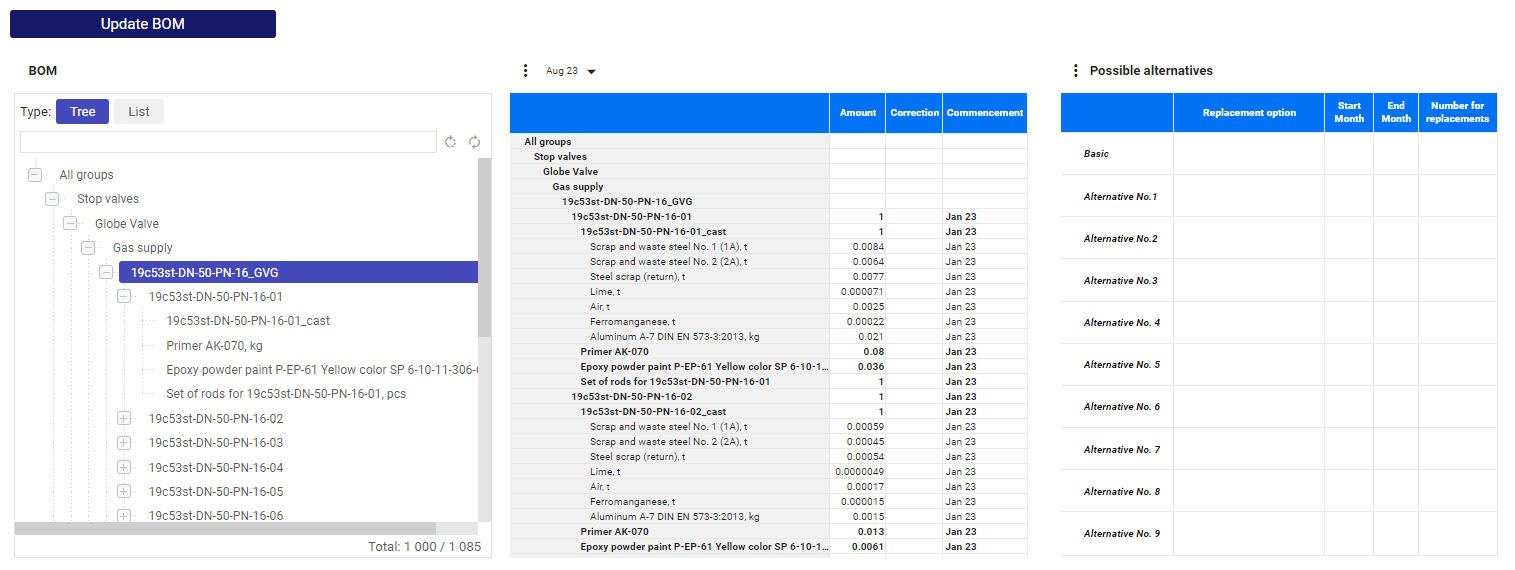Select 19c53st-DN-50-PN-16_GVG in the BOM tree
Image resolution: width=1515 pixels, height=570 pixels.
298,272
